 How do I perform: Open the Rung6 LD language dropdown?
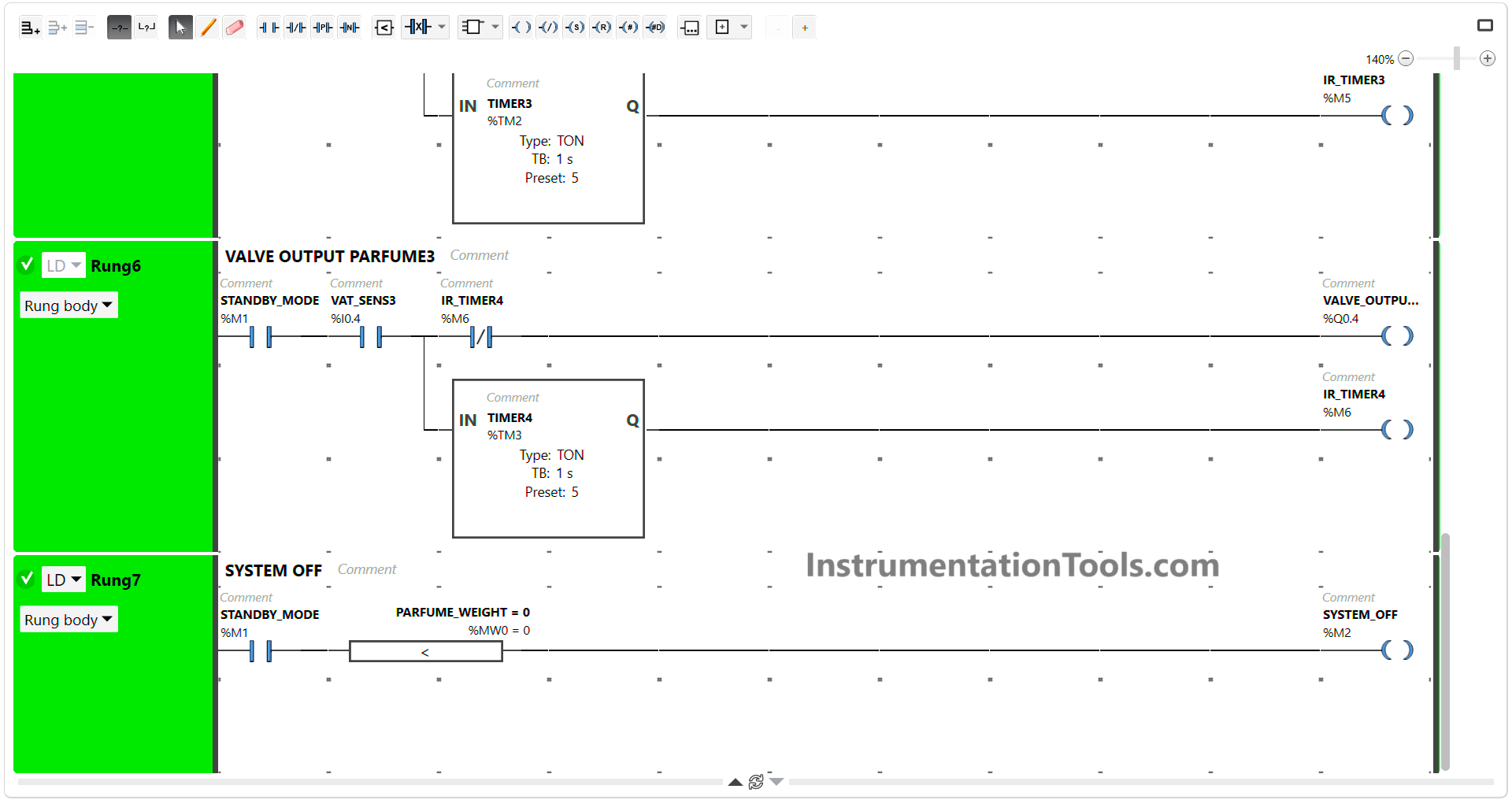[x=63, y=265]
